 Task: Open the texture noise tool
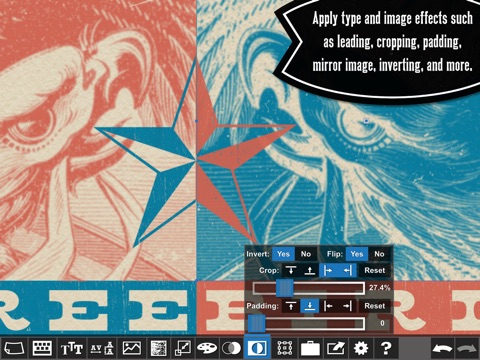pyautogui.click(x=159, y=348)
